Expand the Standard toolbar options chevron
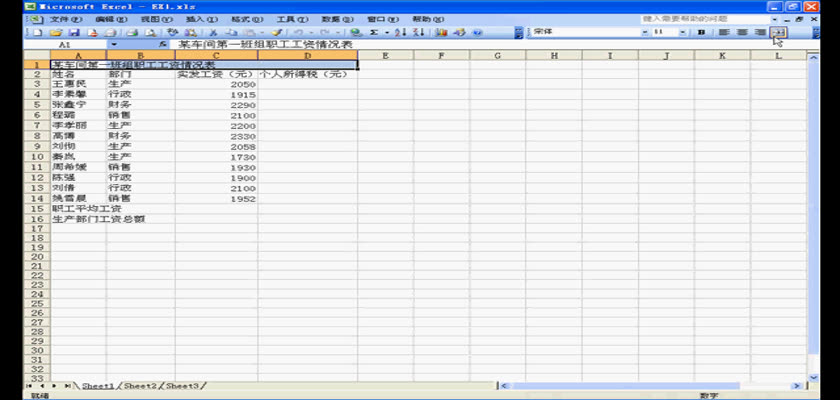Image resolution: width=840 pixels, height=400 pixels. (519, 33)
